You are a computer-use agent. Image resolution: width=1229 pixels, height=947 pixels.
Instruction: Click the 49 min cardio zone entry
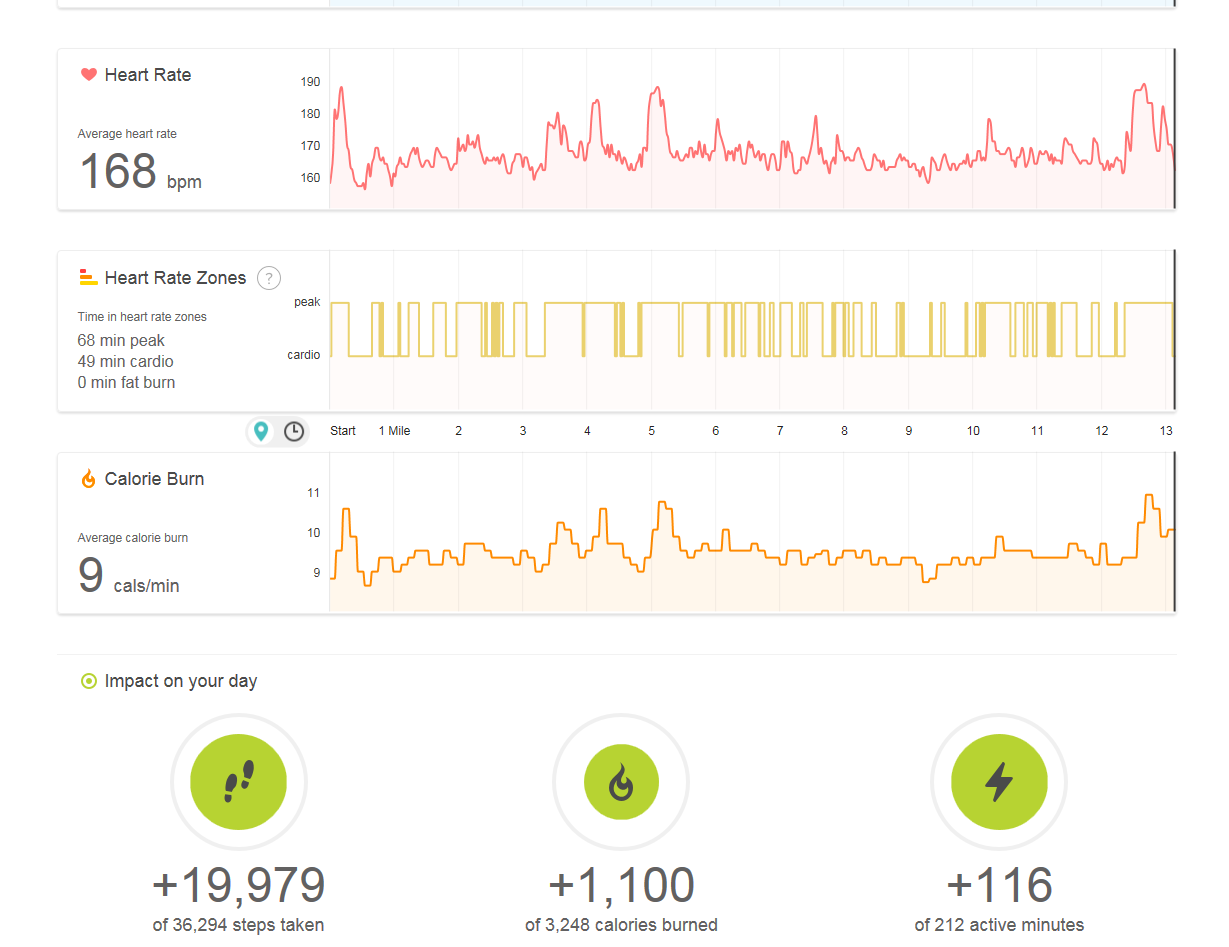(125, 361)
